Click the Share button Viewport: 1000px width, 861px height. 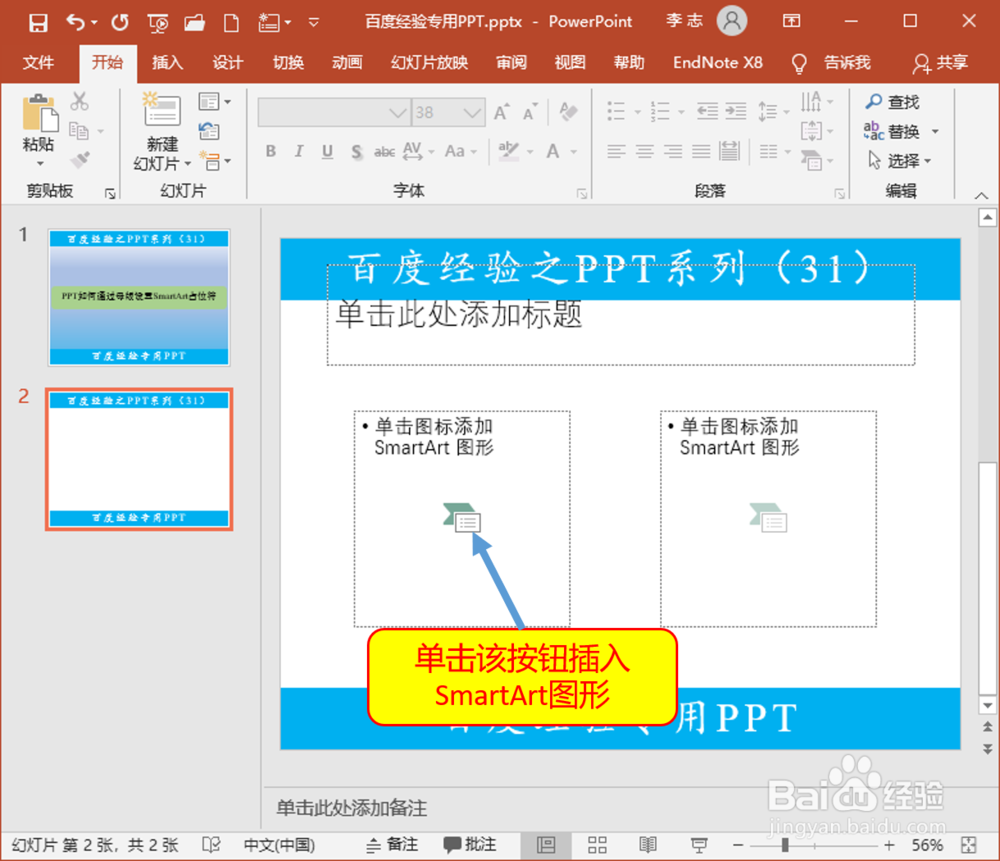(940, 63)
